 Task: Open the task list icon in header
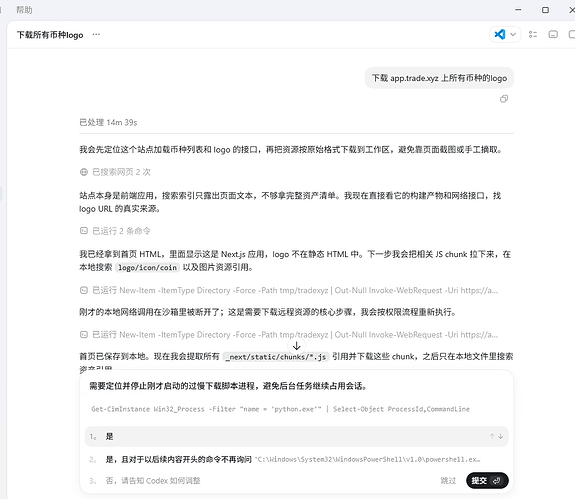[x=533, y=34]
